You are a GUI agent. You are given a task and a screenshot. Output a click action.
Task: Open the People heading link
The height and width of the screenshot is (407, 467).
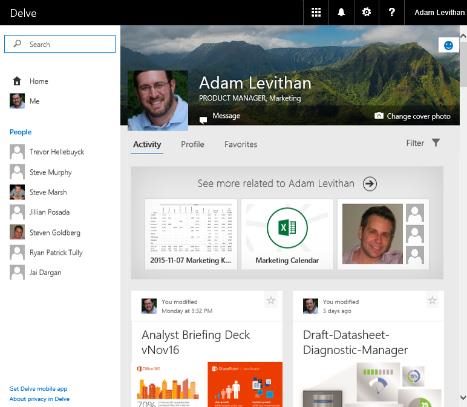(20, 132)
